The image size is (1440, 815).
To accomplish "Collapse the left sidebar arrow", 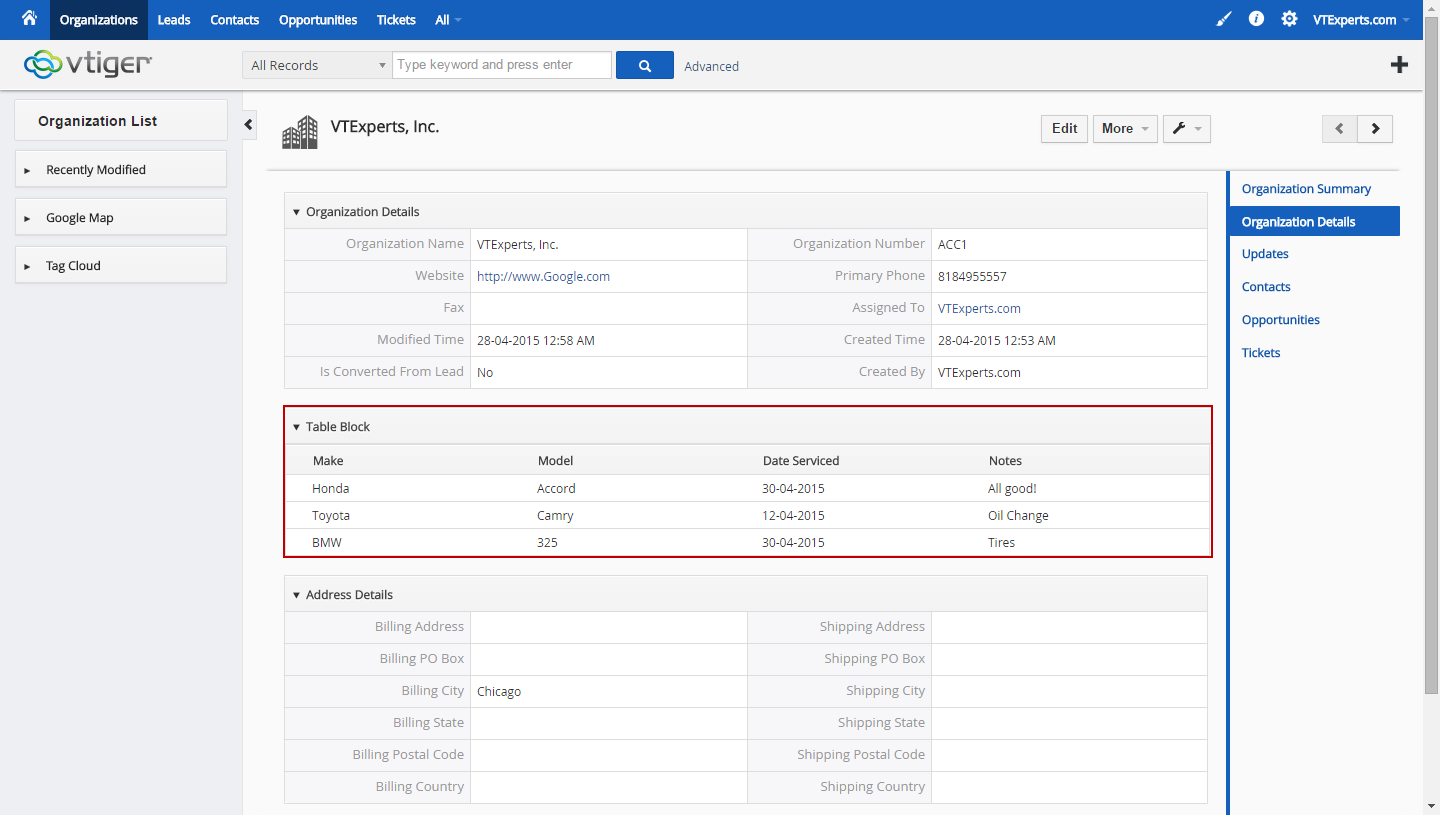I will click(249, 125).
